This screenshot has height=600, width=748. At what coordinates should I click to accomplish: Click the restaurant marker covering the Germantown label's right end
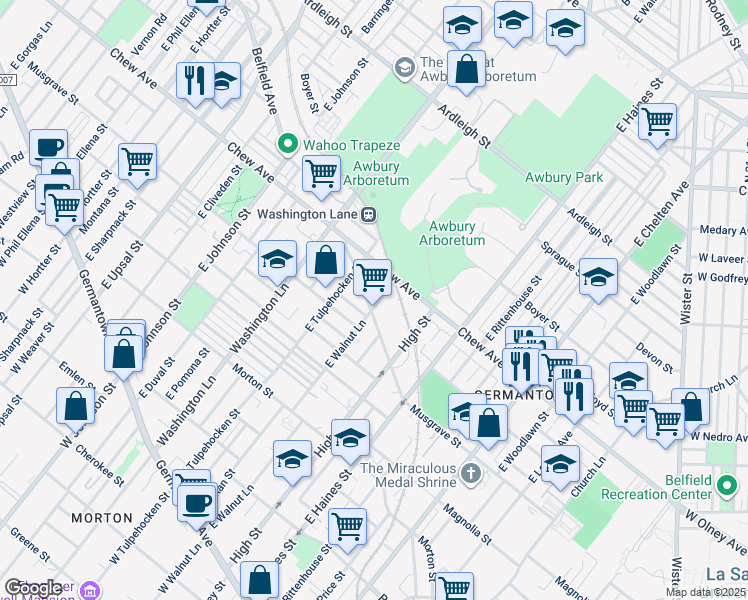click(574, 399)
